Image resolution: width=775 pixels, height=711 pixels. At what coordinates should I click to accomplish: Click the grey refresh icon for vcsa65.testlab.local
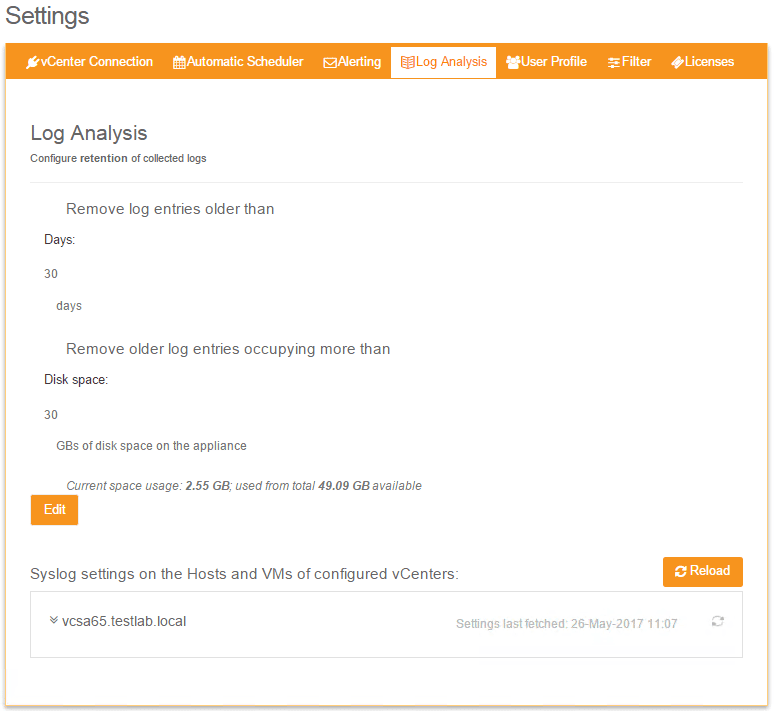tap(717, 622)
